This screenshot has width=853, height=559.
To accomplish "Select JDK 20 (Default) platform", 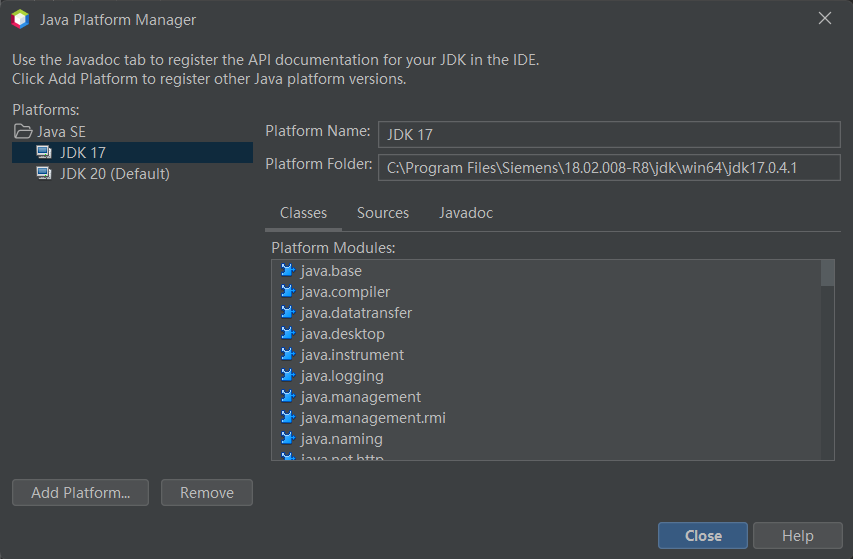I will (x=114, y=174).
